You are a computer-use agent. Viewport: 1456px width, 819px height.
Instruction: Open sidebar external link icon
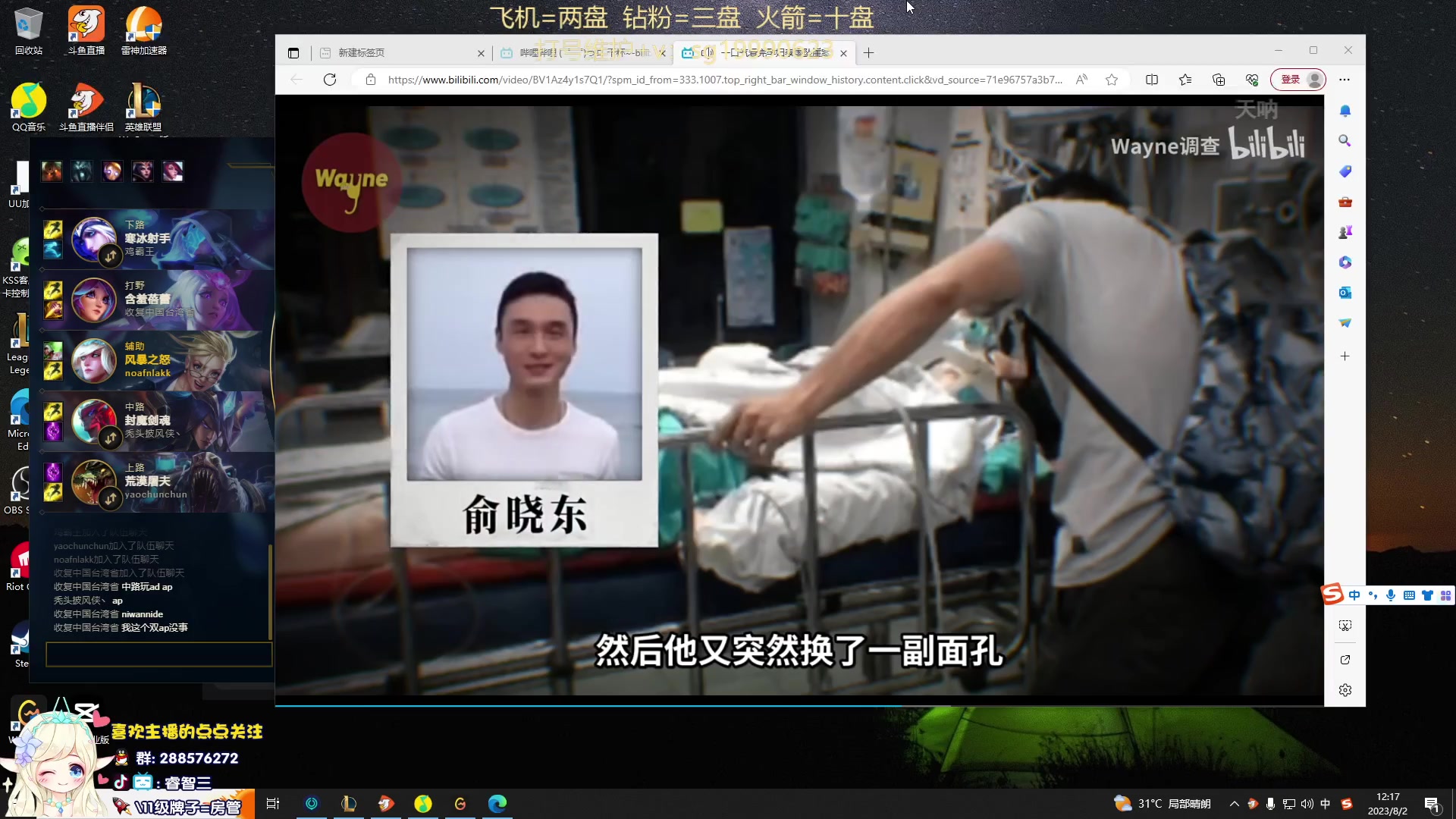point(1345,660)
